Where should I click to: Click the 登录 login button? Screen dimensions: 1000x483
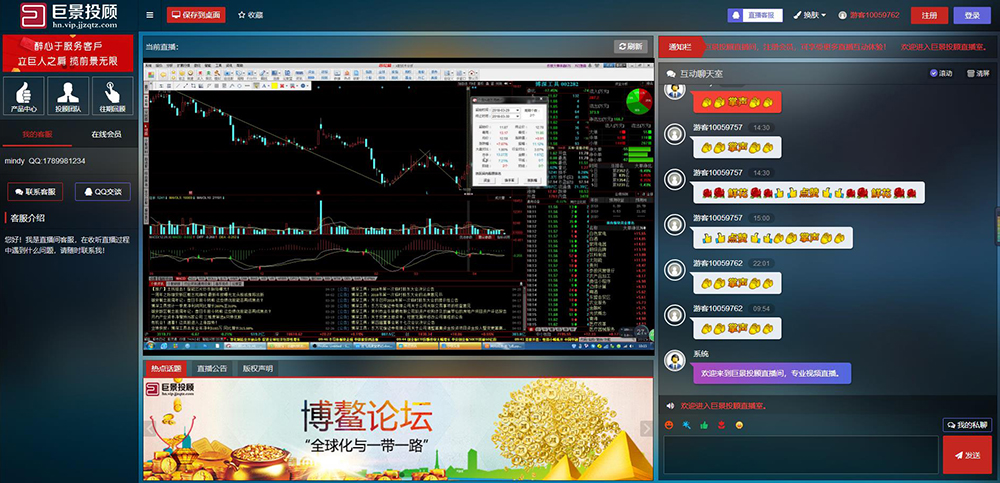pyautogui.click(x=973, y=15)
